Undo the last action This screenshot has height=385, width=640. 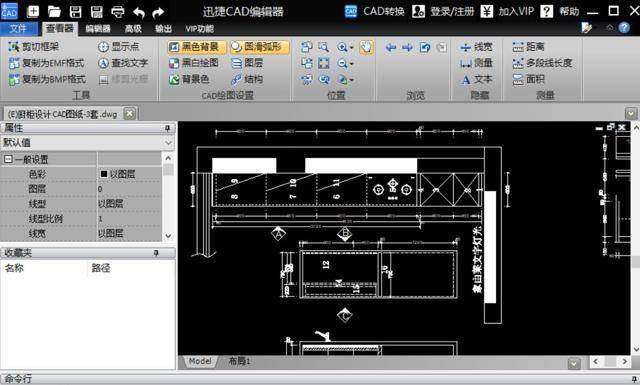pos(139,12)
